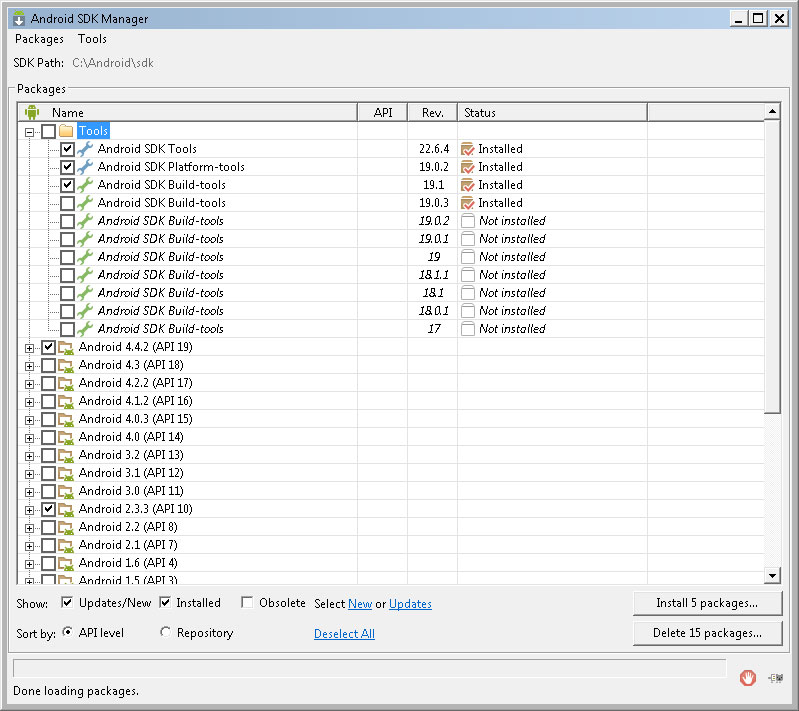
Task: Open the Tools menu
Action: pos(92,39)
